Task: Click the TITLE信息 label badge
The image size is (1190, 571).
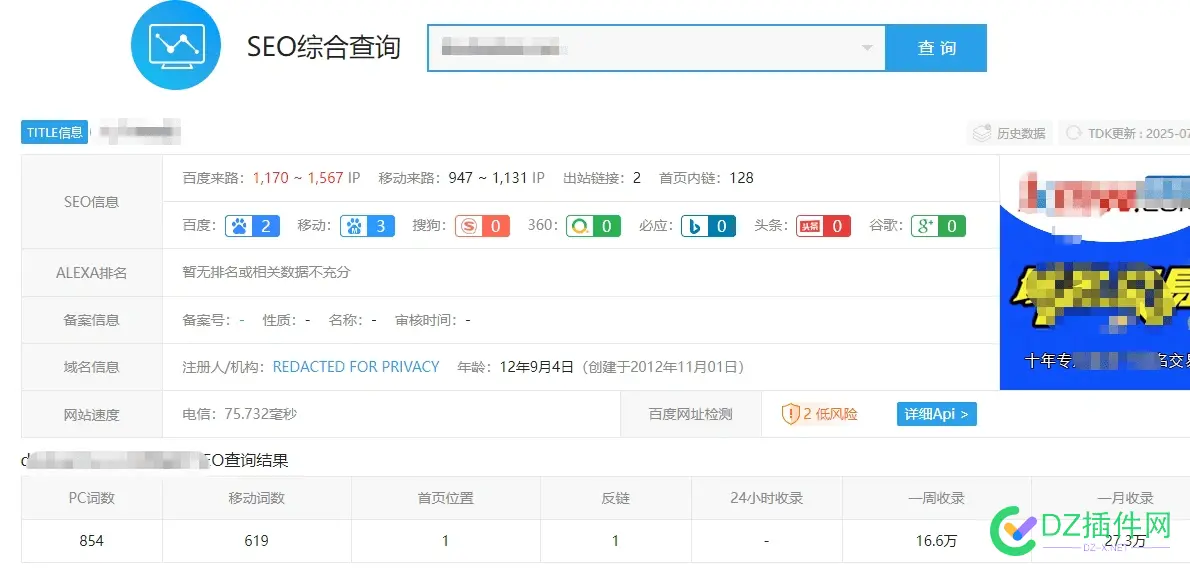Action: (55, 132)
